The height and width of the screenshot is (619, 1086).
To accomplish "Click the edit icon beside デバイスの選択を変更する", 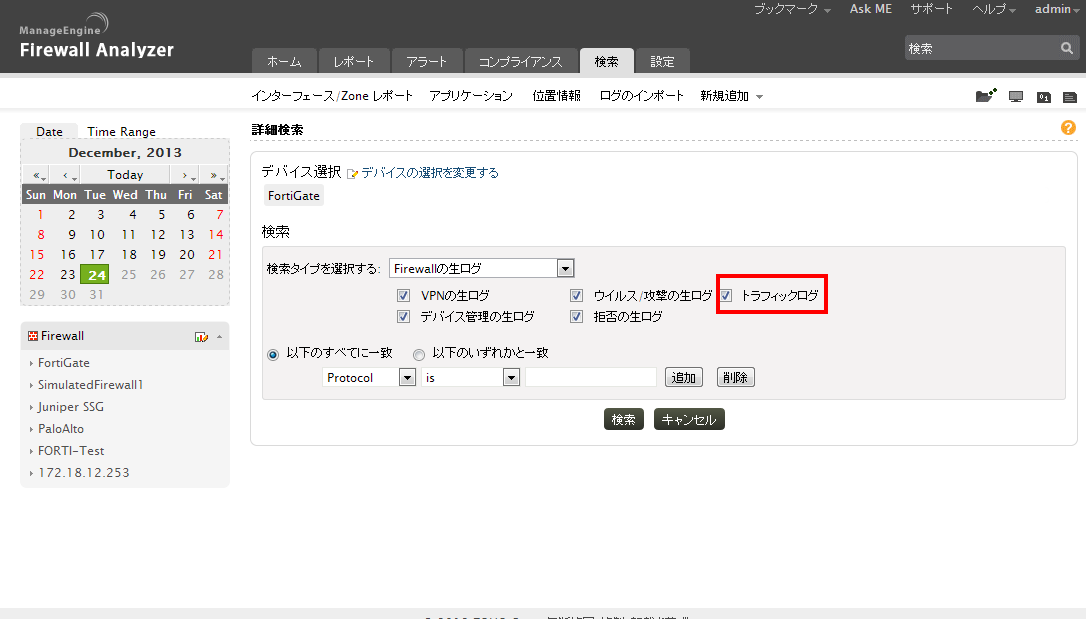I will point(352,173).
